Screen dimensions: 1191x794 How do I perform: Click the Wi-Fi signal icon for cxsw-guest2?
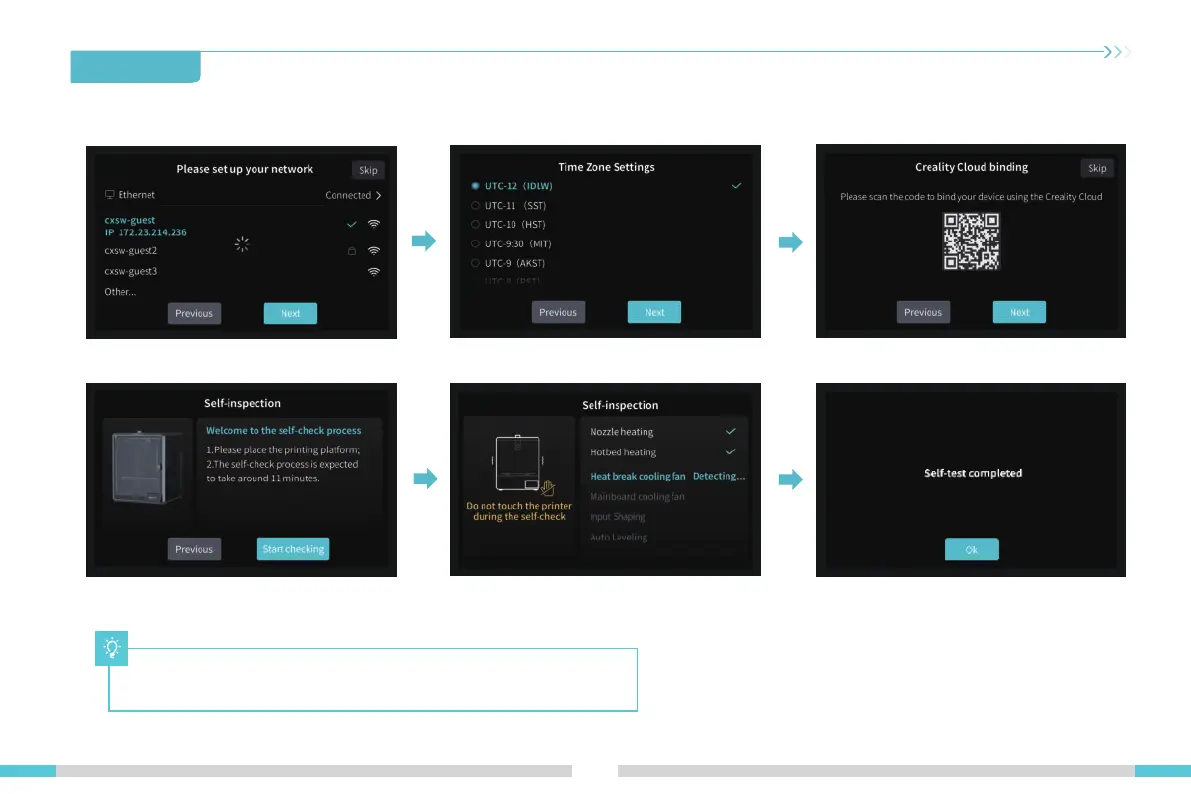[x=374, y=250]
